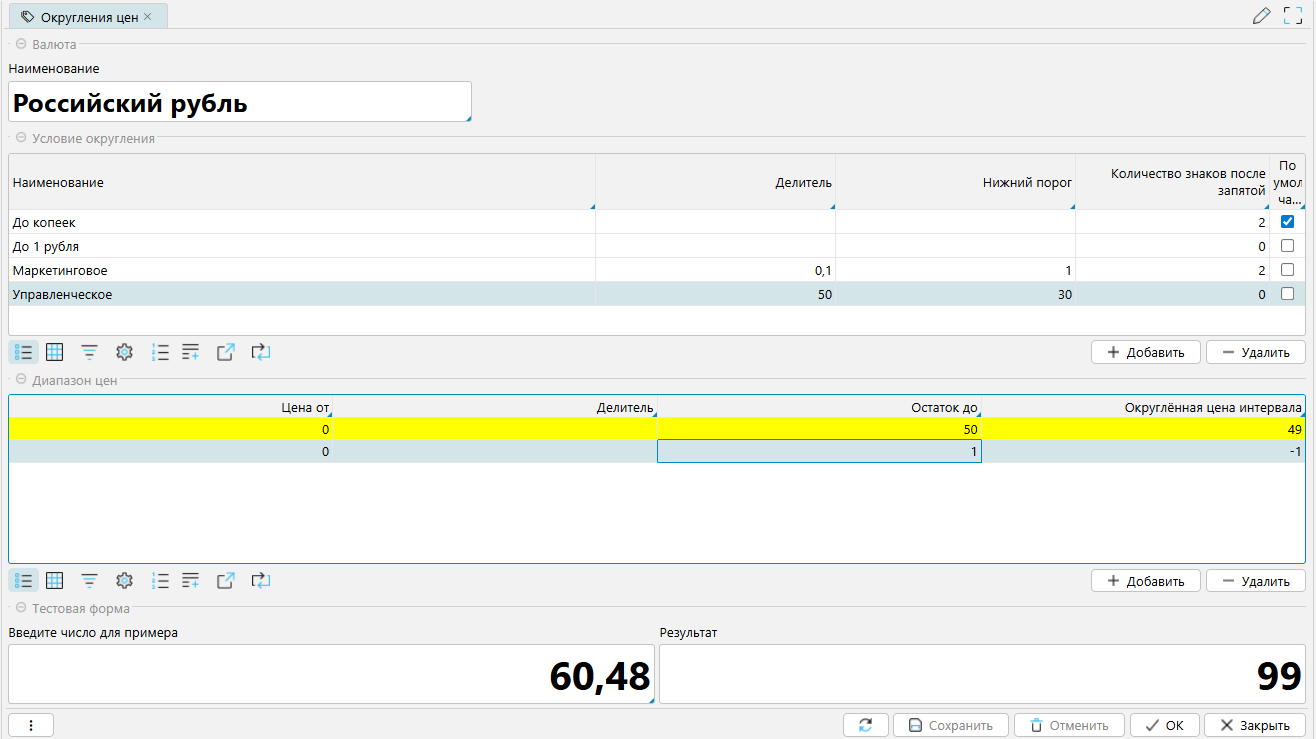1316x739 pixels.
Task: Switch to grid view in Условие округления toolbar
Action: pos(55,352)
